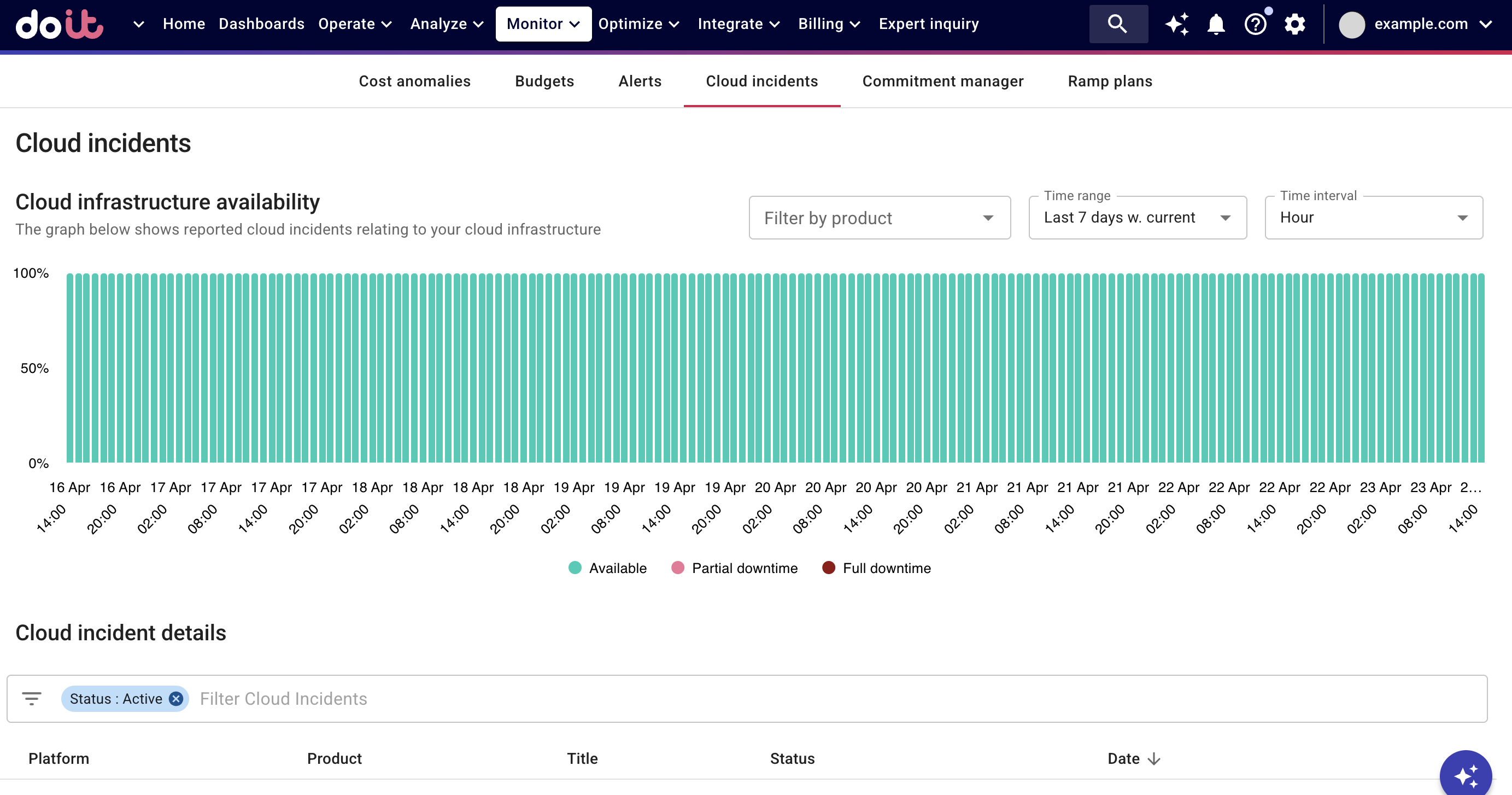The height and width of the screenshot is (795, 1512).
Task: Toggle the Partial downtime legend item
Action: tap(735, 568)
